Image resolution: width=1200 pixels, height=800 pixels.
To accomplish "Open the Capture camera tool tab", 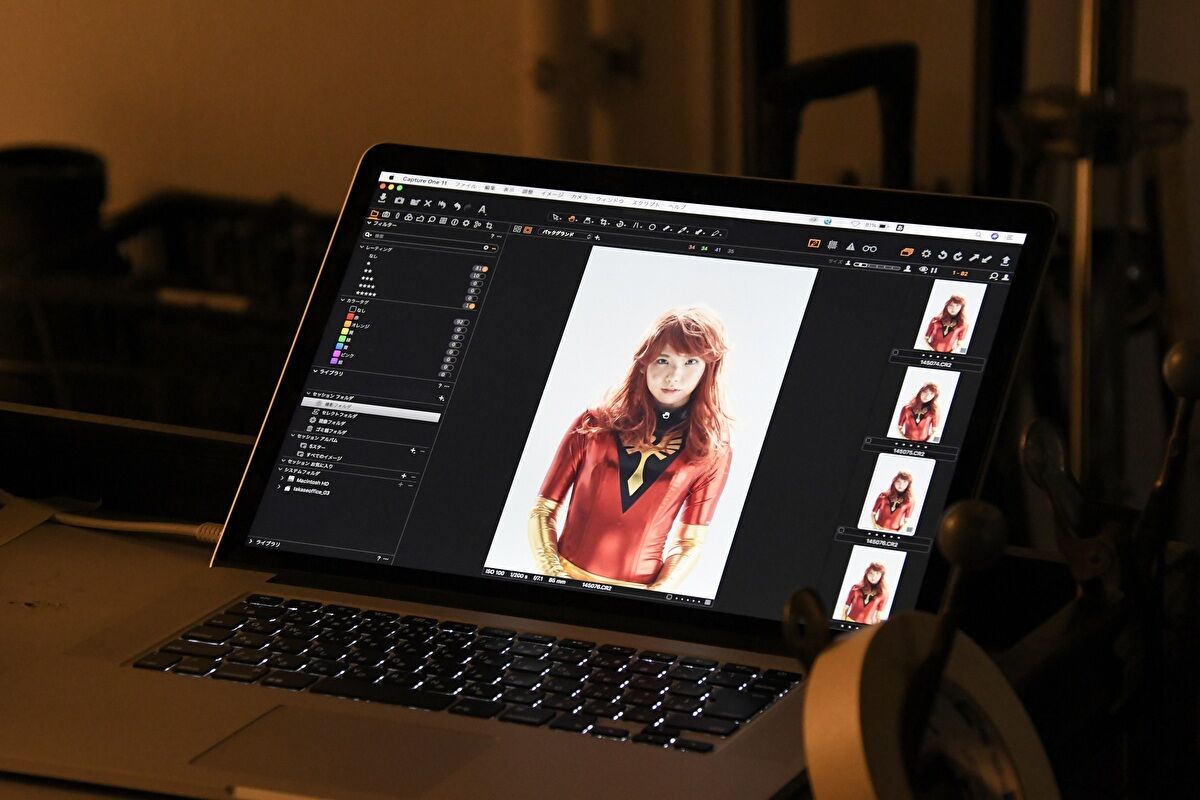I will 386,215.
